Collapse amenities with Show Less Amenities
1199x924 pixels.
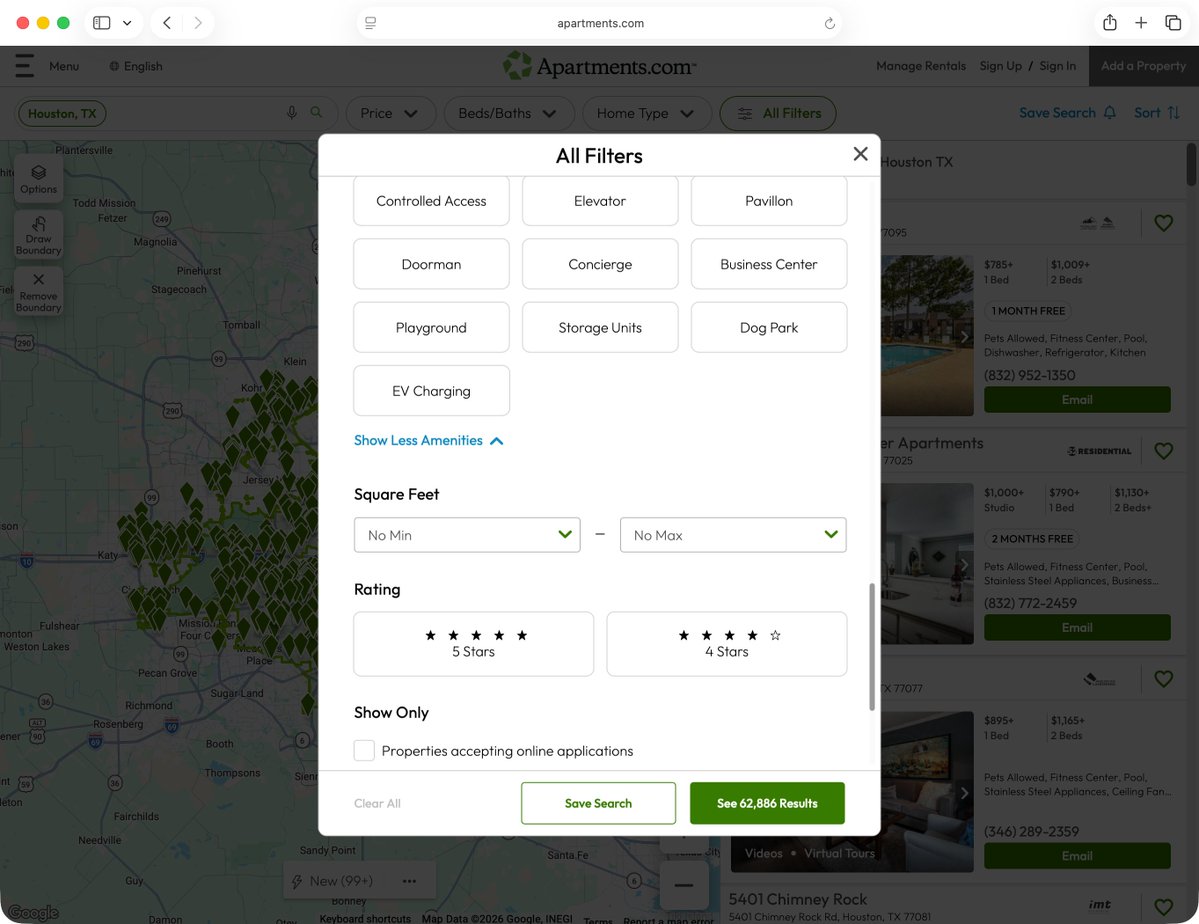tap(428, 441)
